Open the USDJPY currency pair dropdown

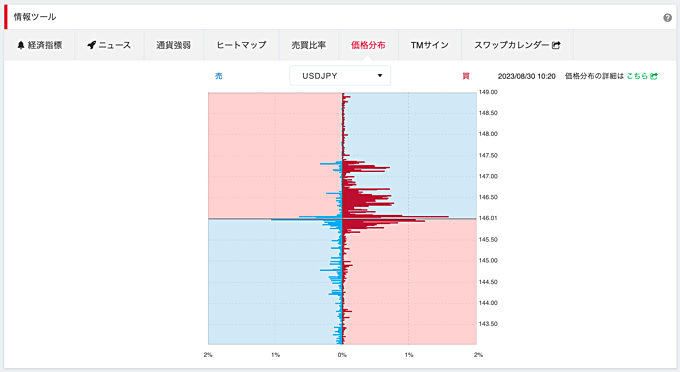(340, 76)
